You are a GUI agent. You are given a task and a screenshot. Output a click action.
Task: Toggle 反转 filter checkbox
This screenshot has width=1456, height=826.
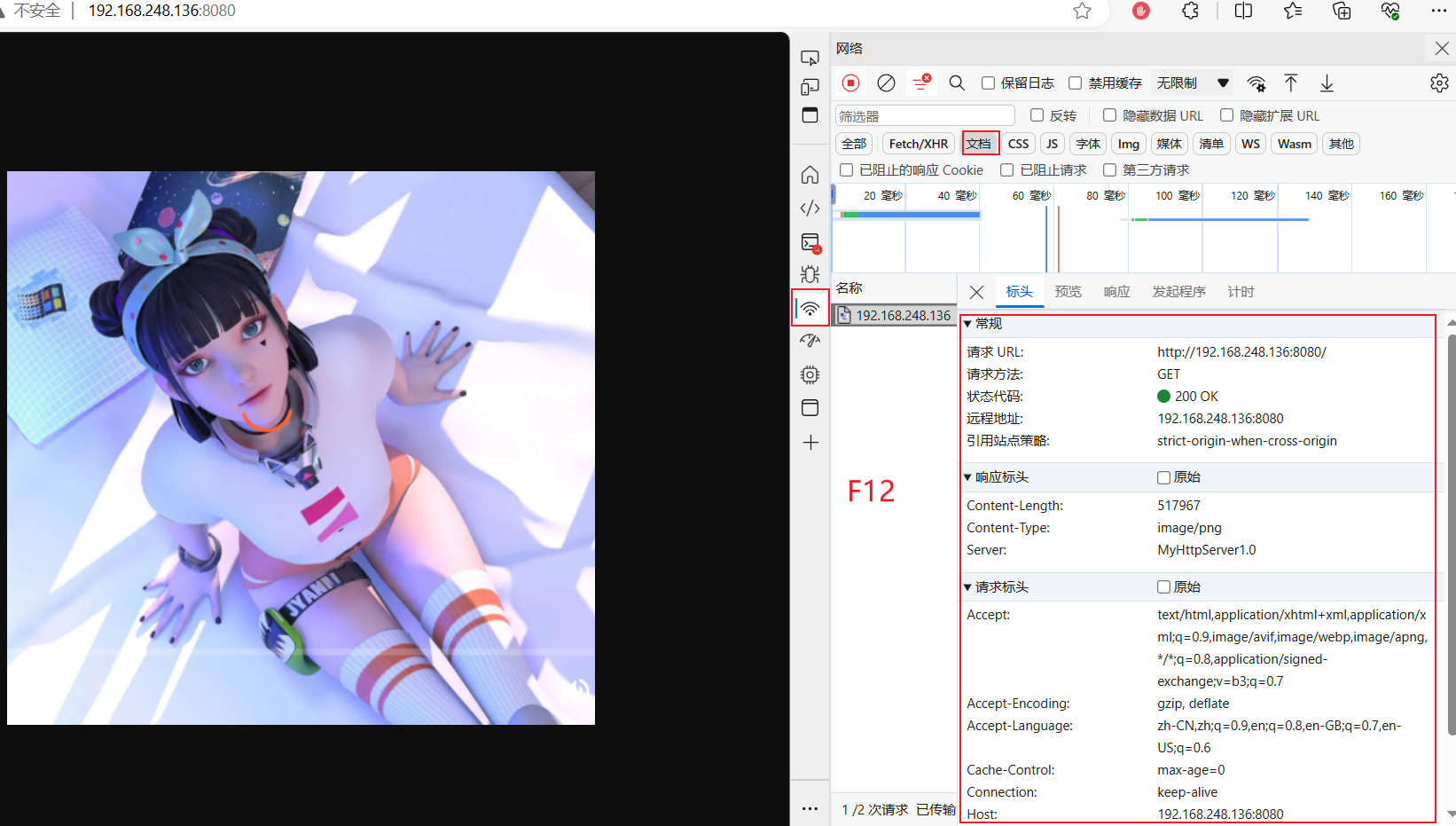pos(1037,115)
